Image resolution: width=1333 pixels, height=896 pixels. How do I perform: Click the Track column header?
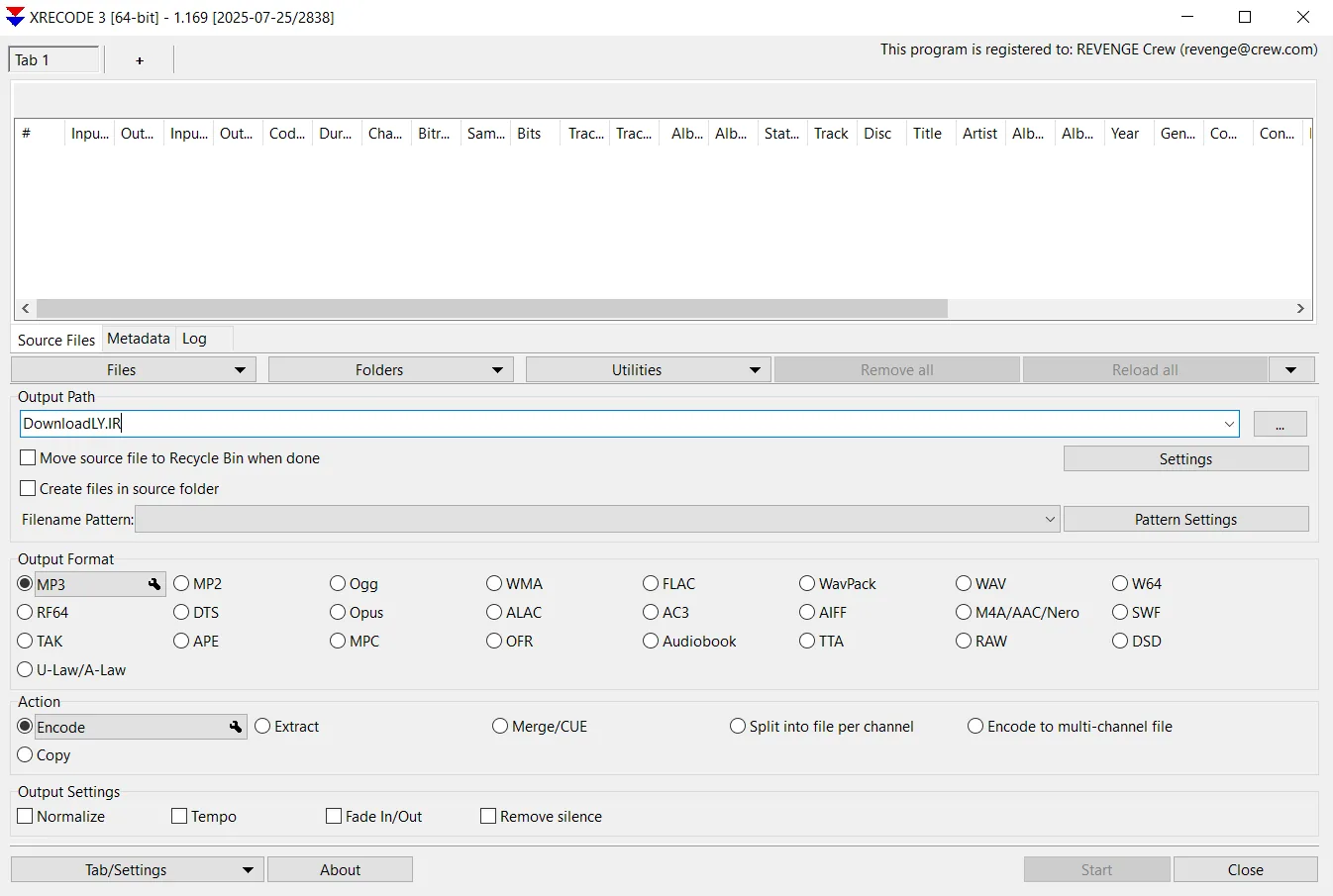[x=832, y=134]
